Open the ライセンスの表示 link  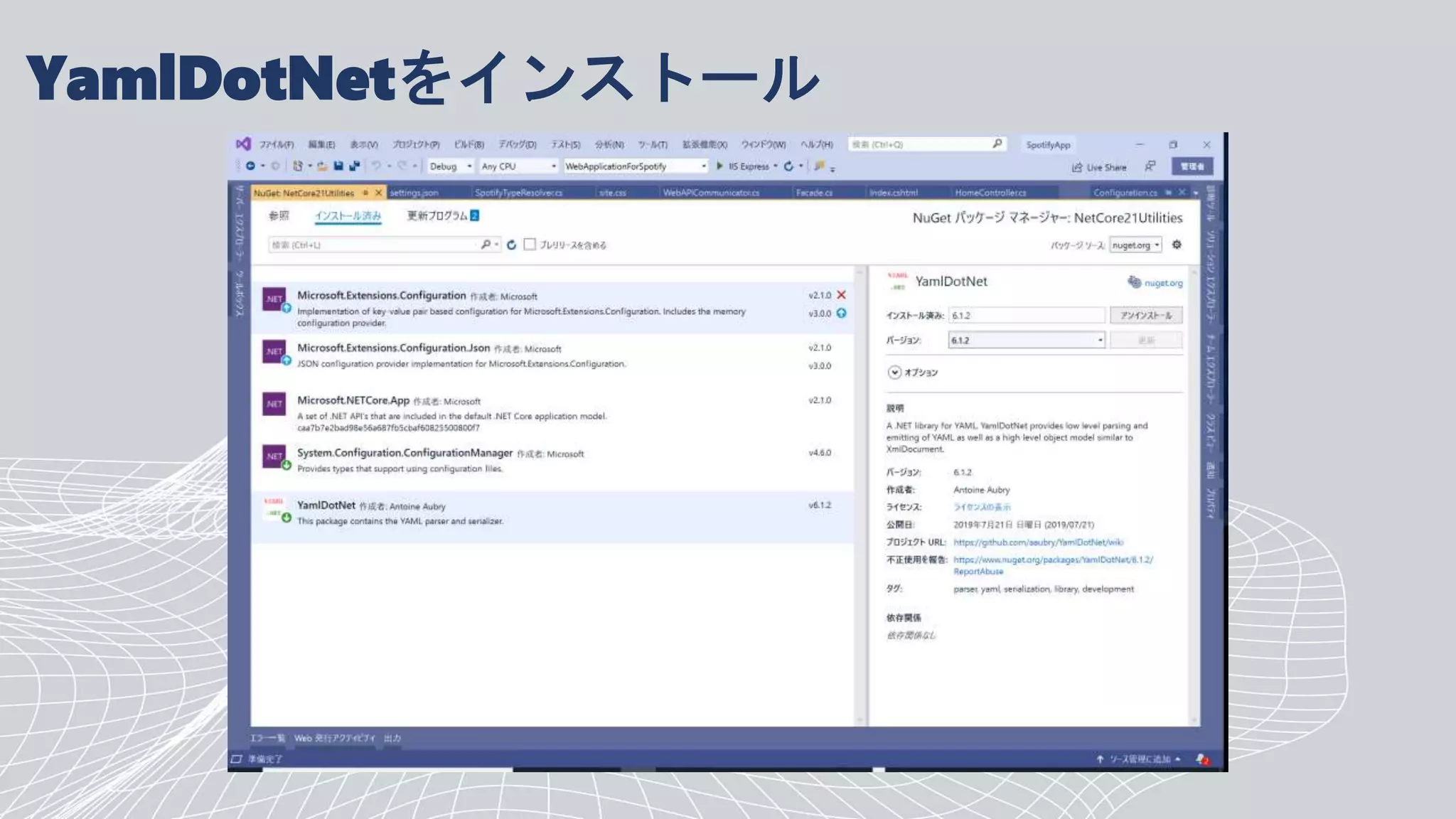coord(982,507)
